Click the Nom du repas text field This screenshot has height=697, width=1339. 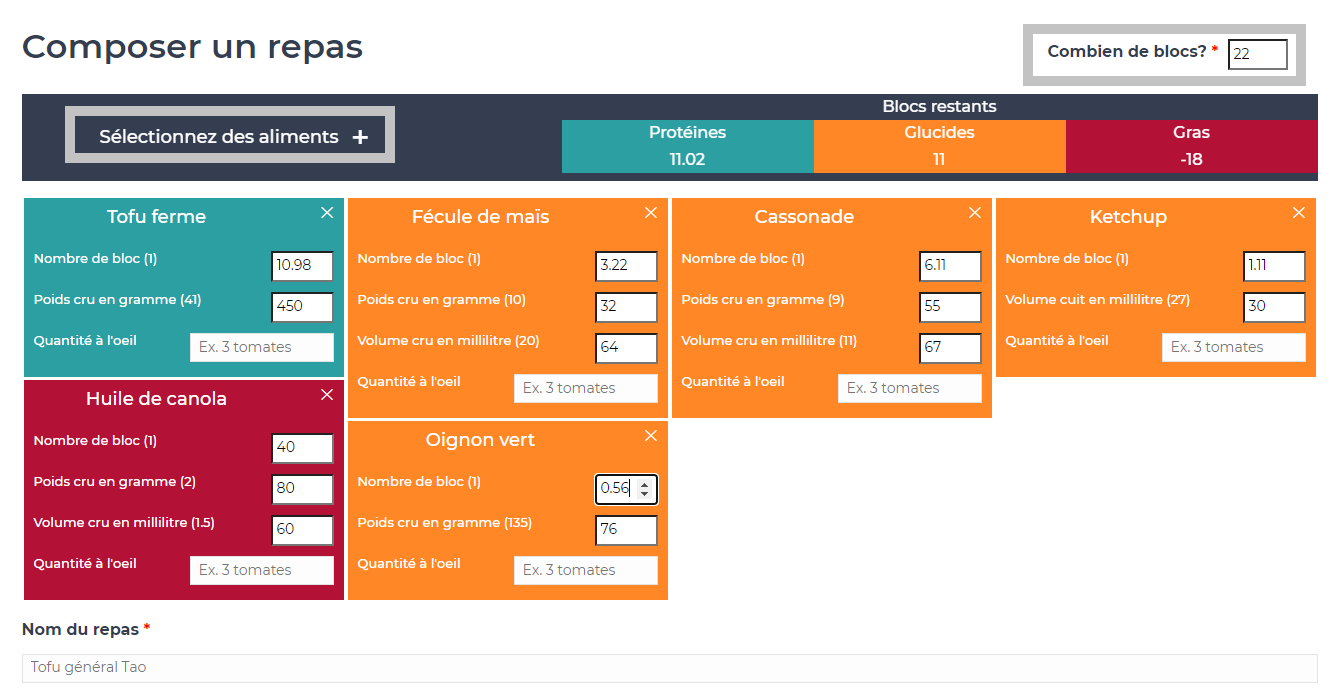(x=669, y=668)
